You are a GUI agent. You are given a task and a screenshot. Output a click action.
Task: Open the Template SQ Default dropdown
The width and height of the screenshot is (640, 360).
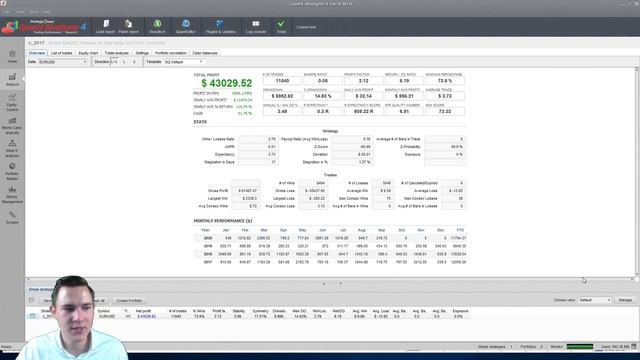coord(183,62)
